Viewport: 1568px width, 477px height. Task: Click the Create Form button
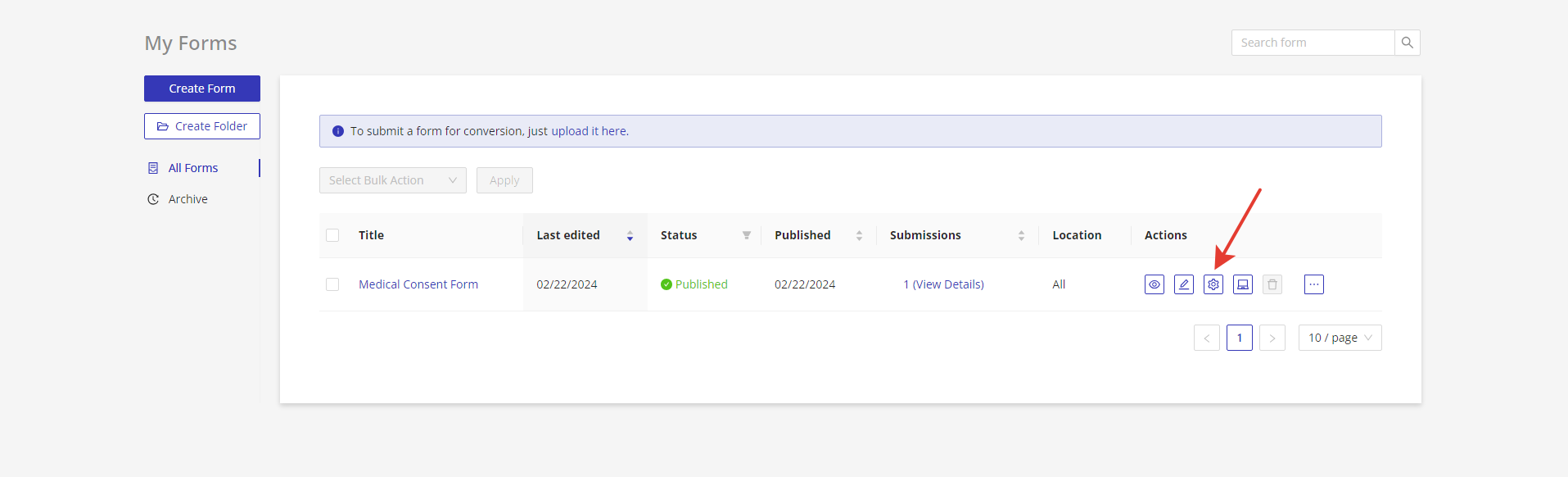point(202,89)
